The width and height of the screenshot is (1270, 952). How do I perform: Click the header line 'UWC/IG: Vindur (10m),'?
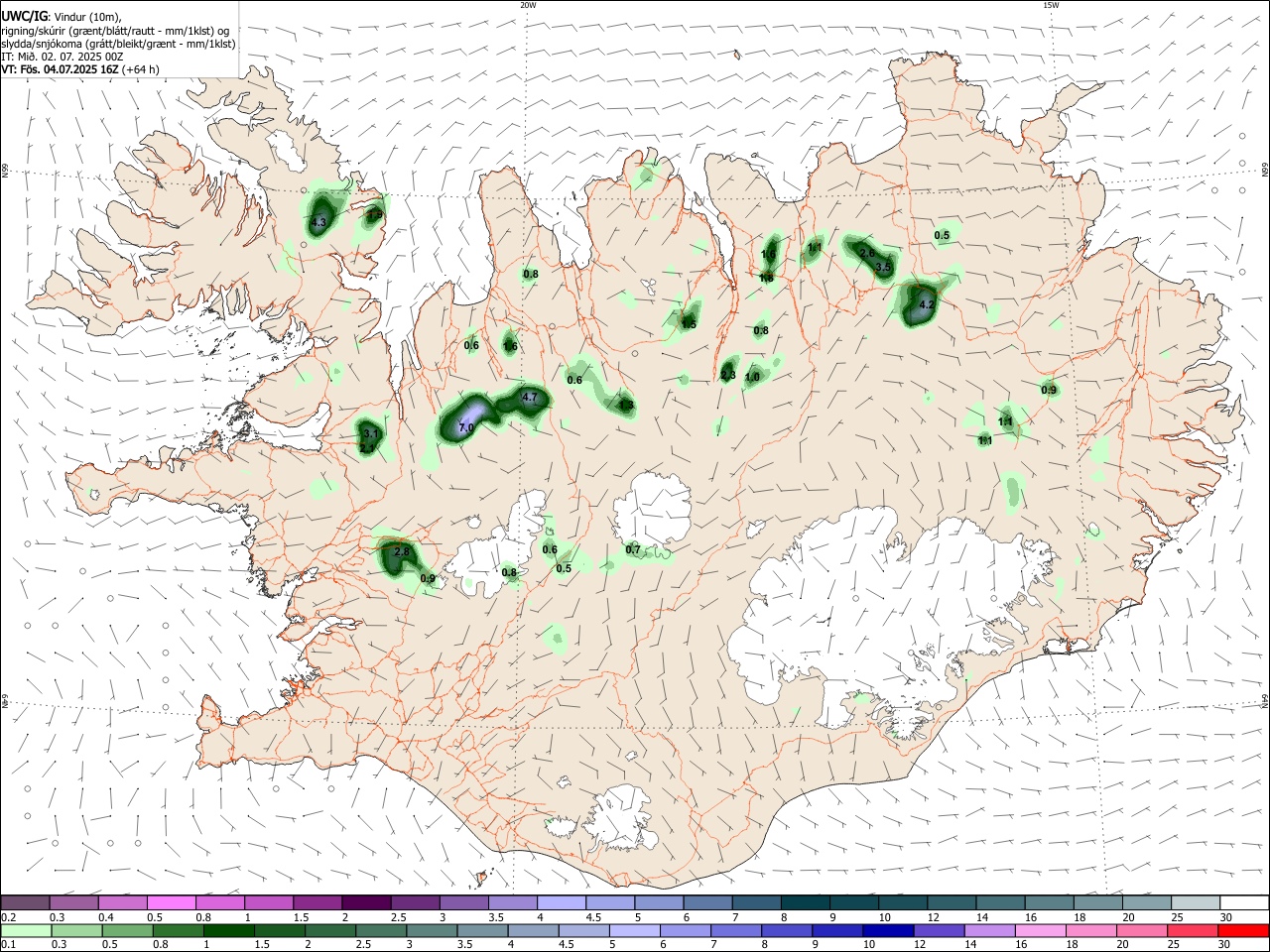click(61, 17)
